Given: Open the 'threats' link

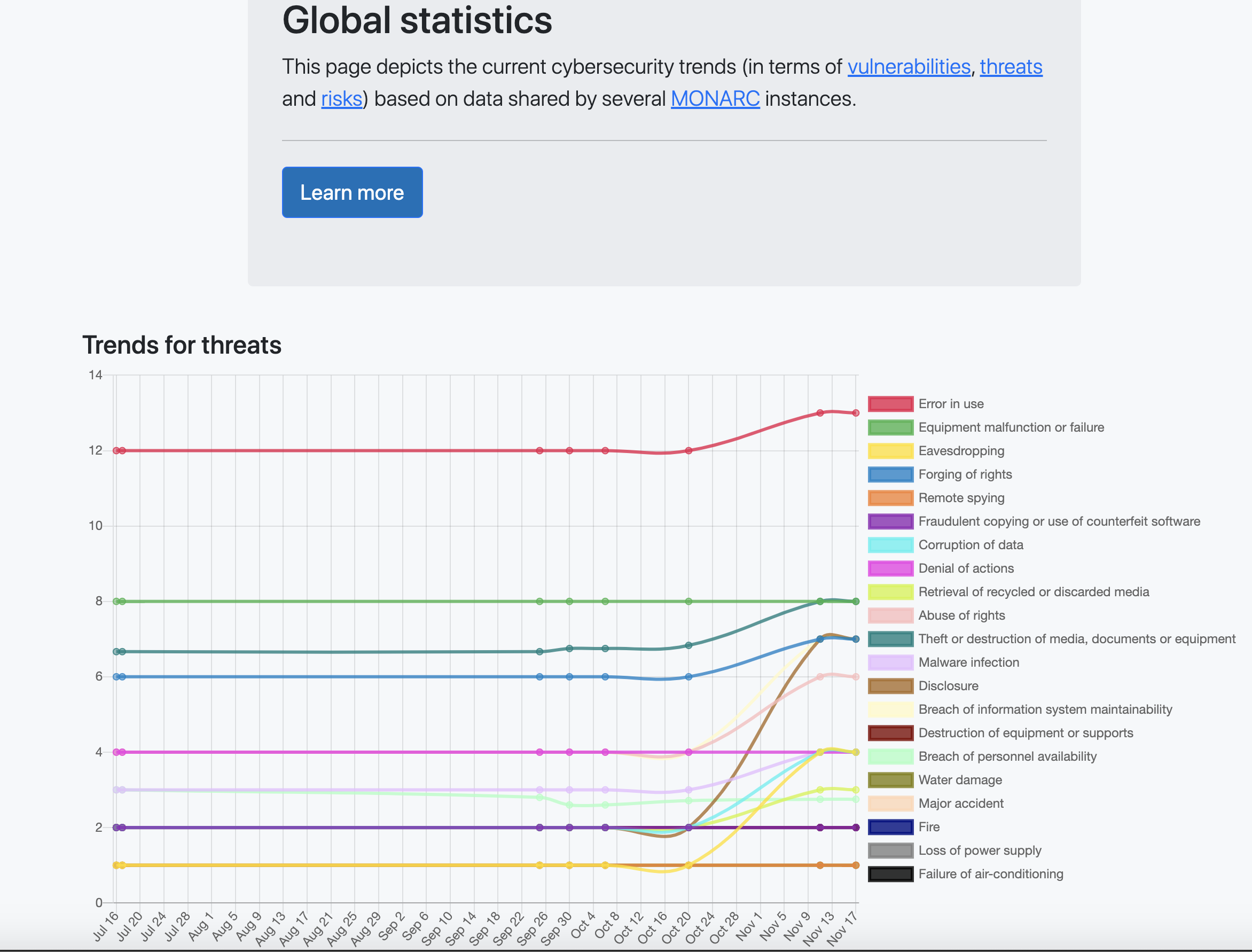Looking at the screenshot, I should (1011, 66).
